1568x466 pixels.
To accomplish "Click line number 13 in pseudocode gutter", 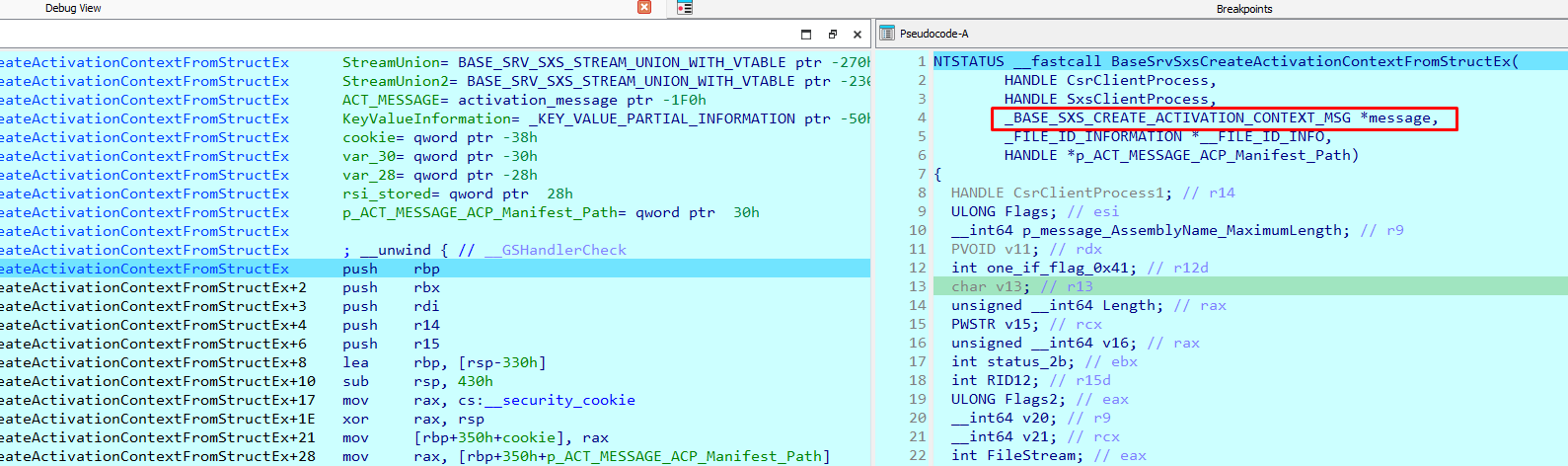I will click(918, 286).
